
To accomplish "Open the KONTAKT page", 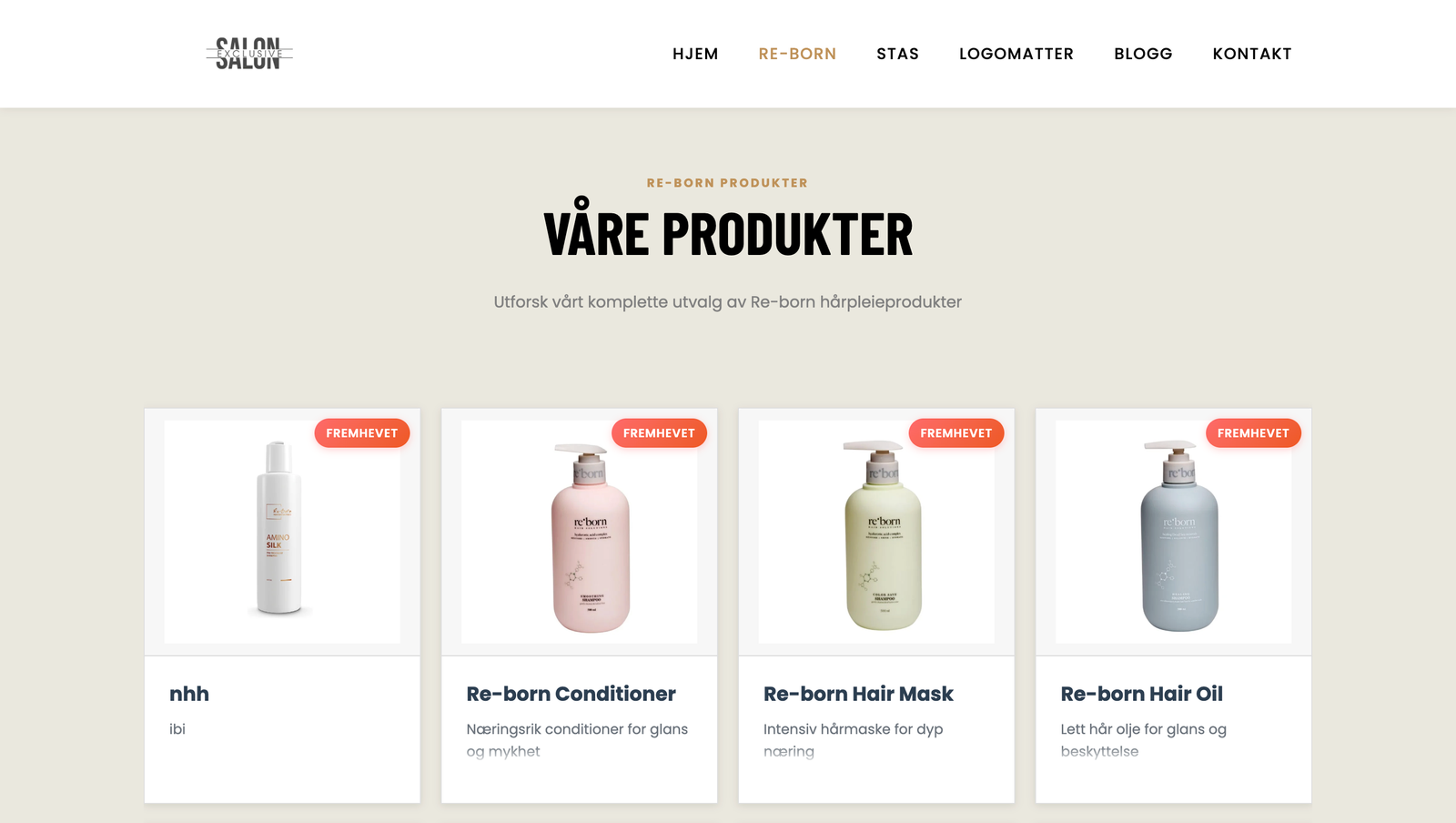I will point(1252,54).
